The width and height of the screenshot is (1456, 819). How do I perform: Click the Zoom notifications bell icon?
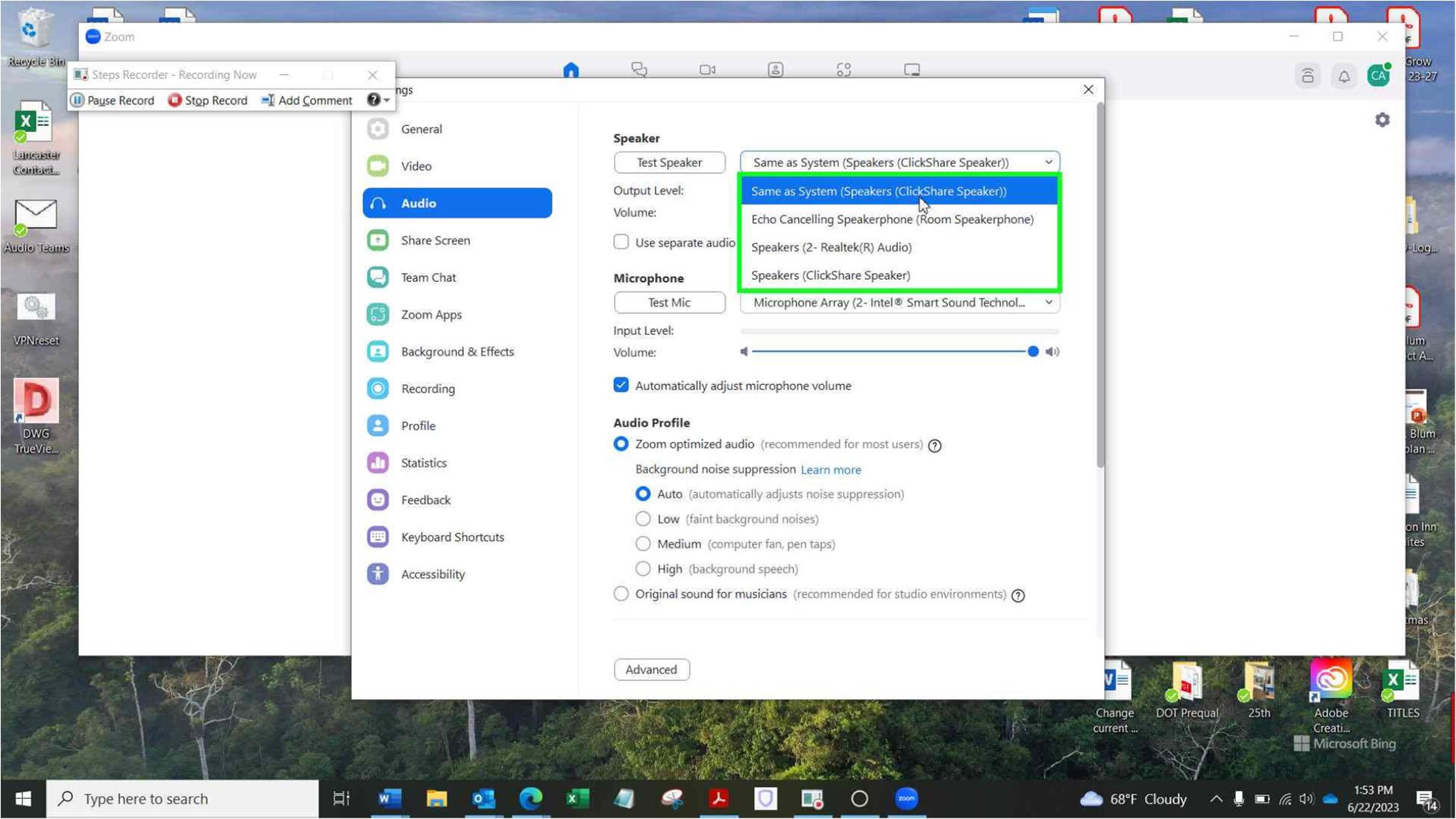1343,76
